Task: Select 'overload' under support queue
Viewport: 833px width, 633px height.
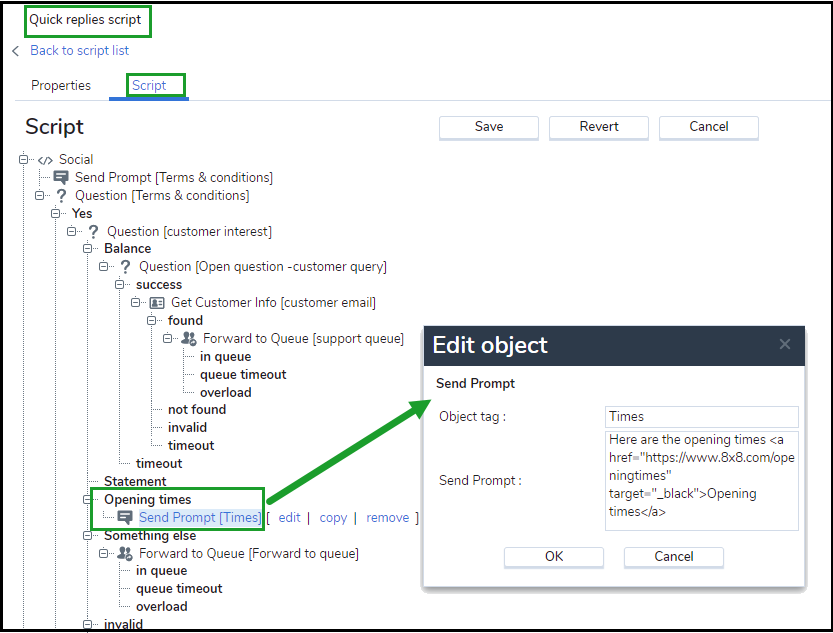Action: tap(226, 392)
